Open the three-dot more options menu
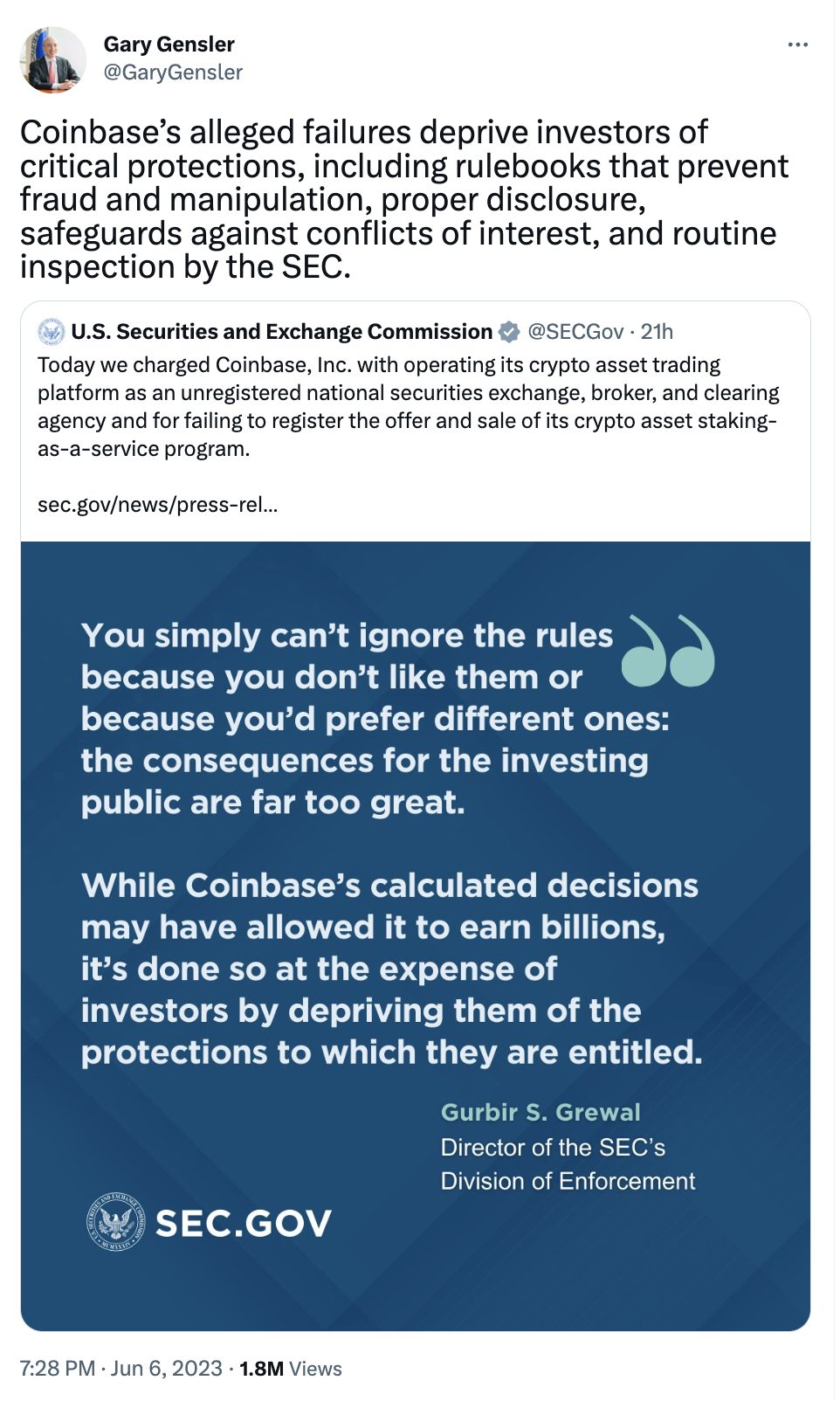The width and height of the screenshot is (840, 1401). point(797,45)
